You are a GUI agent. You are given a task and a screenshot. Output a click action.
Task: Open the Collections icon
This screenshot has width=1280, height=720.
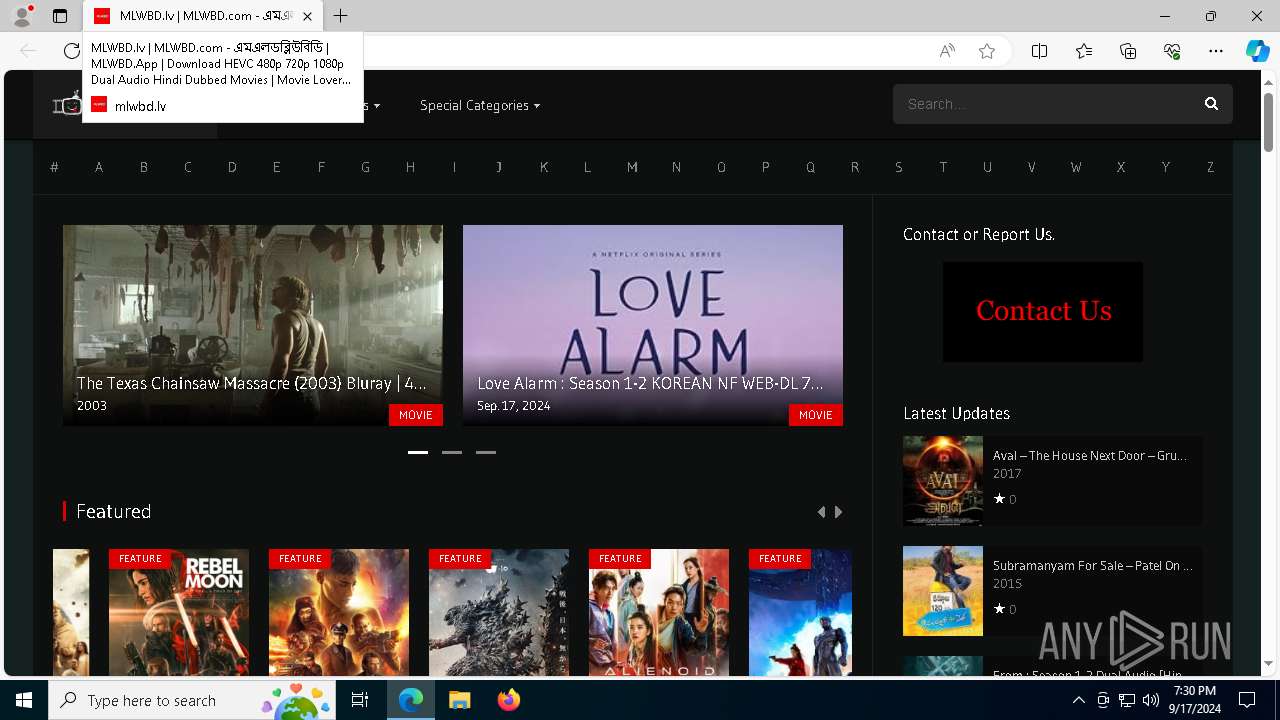click(x=1128, y=51)
